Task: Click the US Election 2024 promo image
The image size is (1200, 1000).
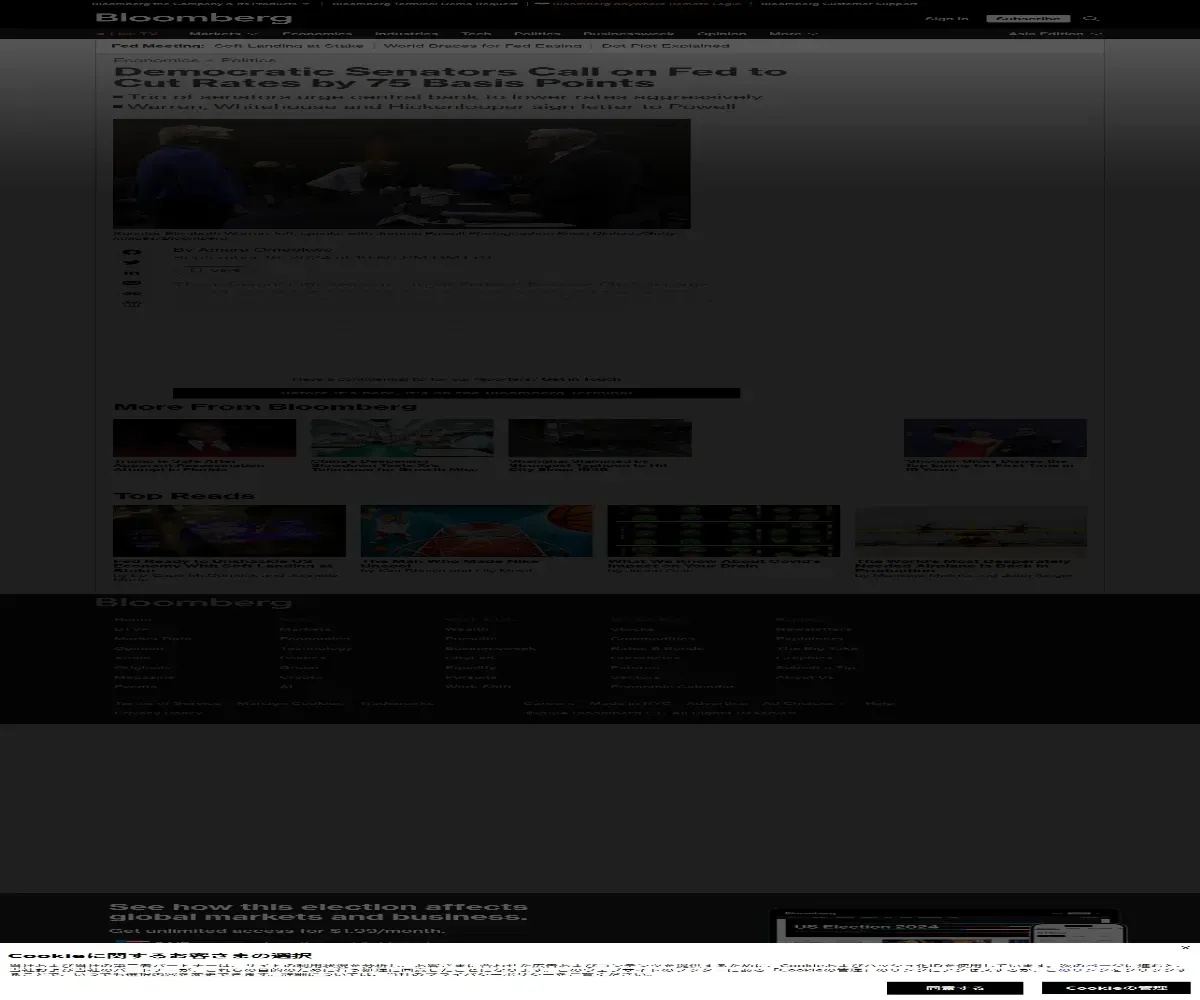Action: point(949,926)
